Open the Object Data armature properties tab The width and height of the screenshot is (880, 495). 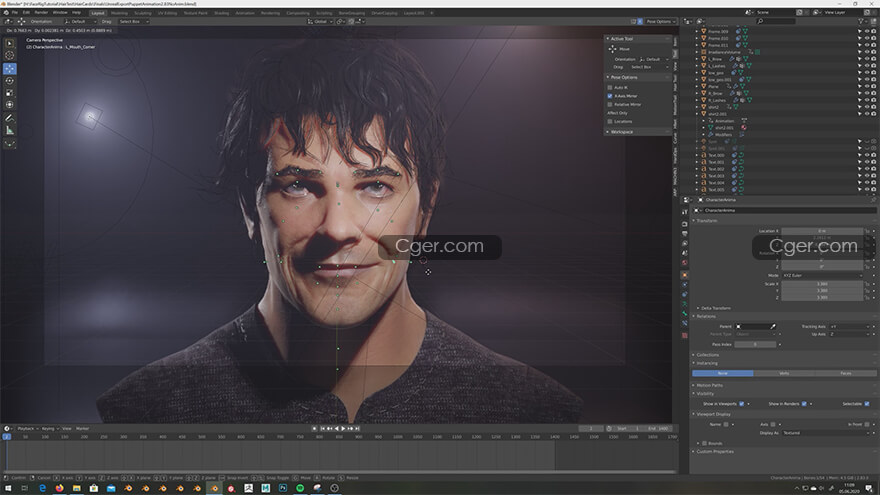point(685,304)
